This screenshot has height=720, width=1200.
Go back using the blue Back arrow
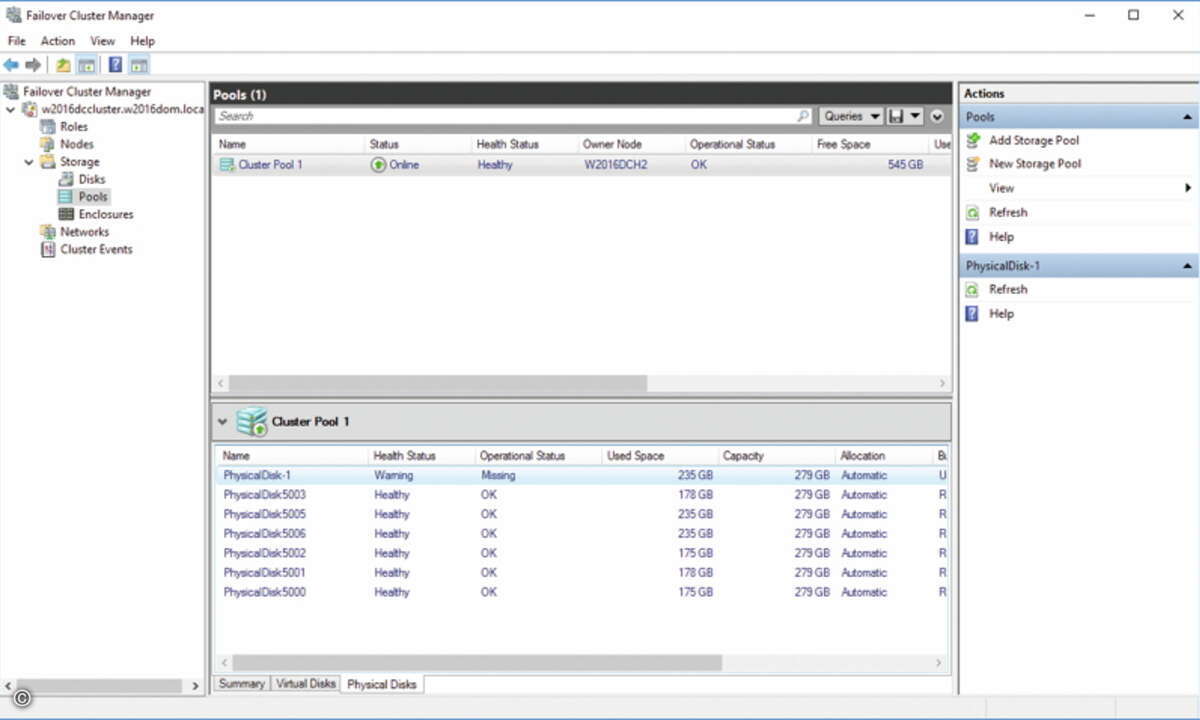pyautogui.click(x=11, y=65)
